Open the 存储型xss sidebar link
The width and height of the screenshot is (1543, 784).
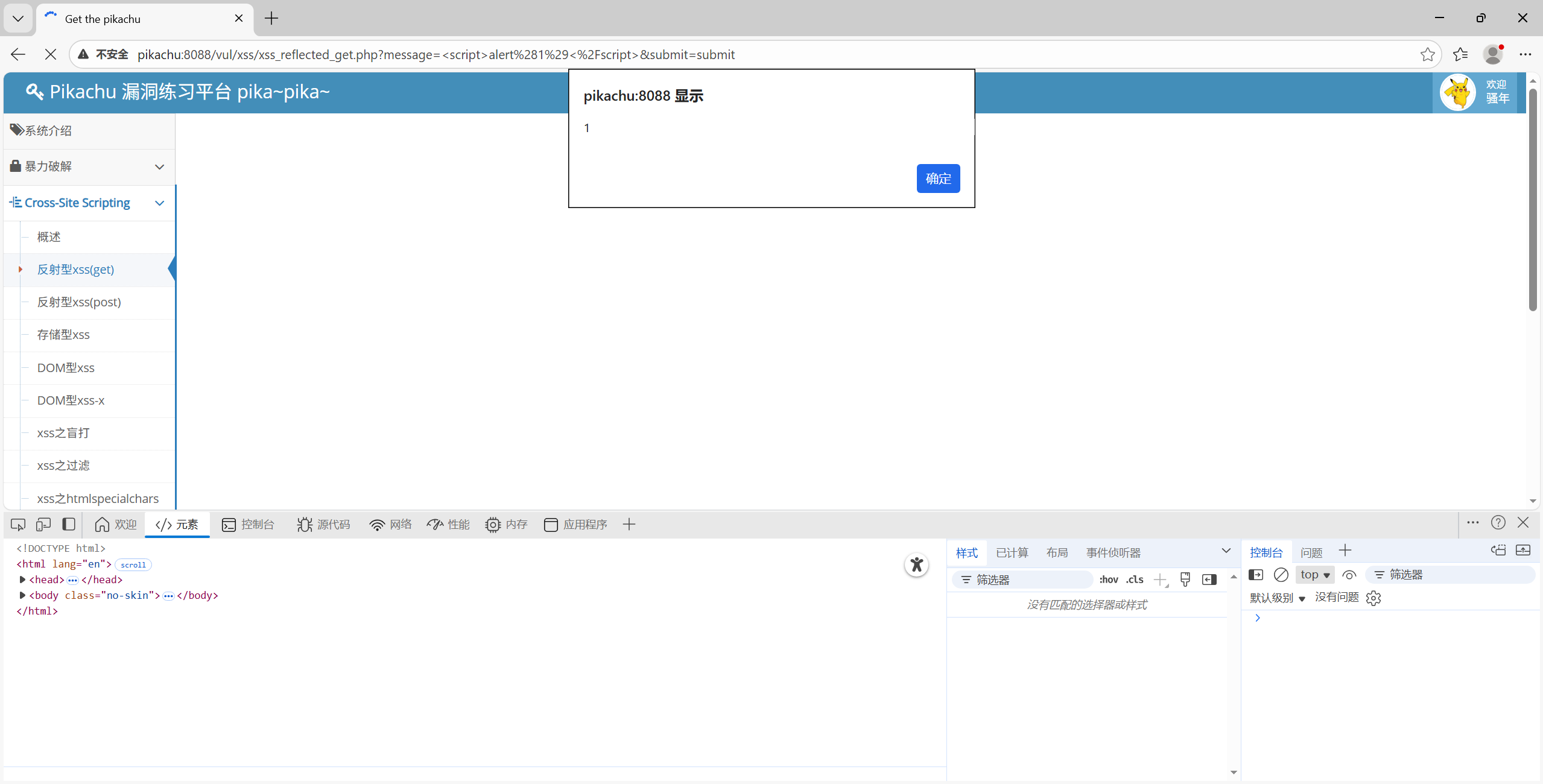point(63,335)
